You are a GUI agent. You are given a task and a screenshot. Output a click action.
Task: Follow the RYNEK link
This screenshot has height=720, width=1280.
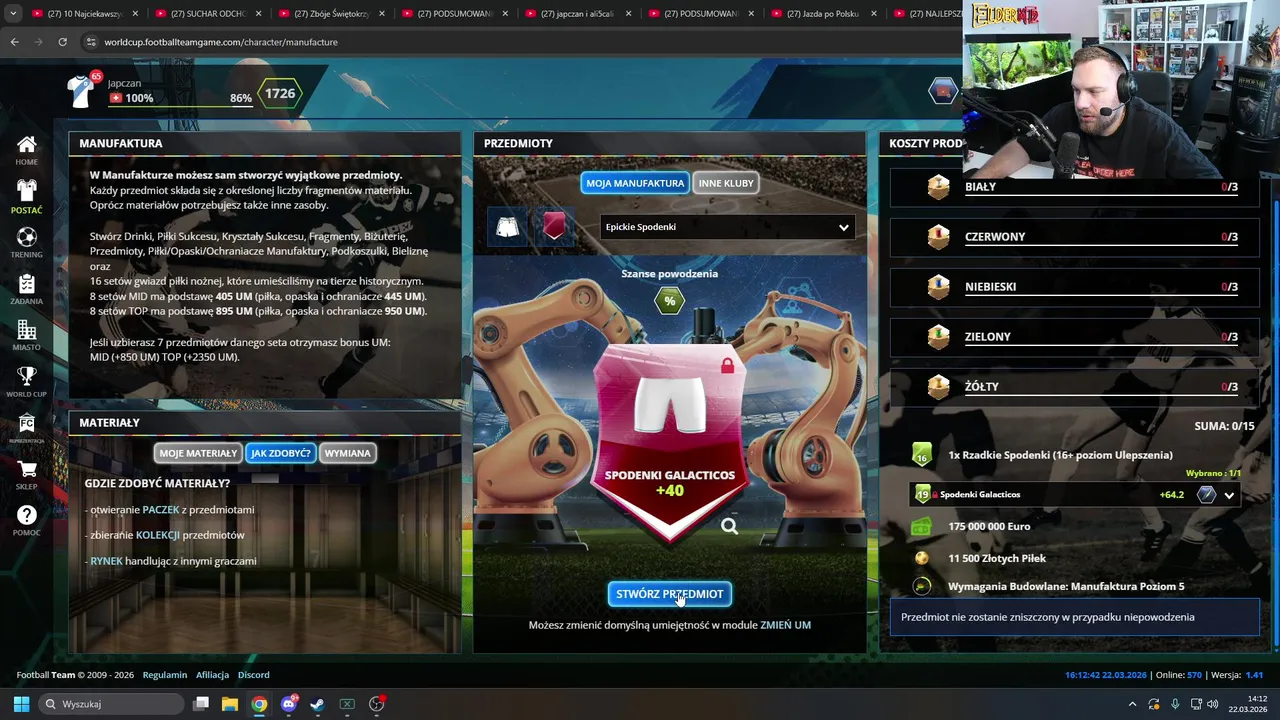coord(106,561)
